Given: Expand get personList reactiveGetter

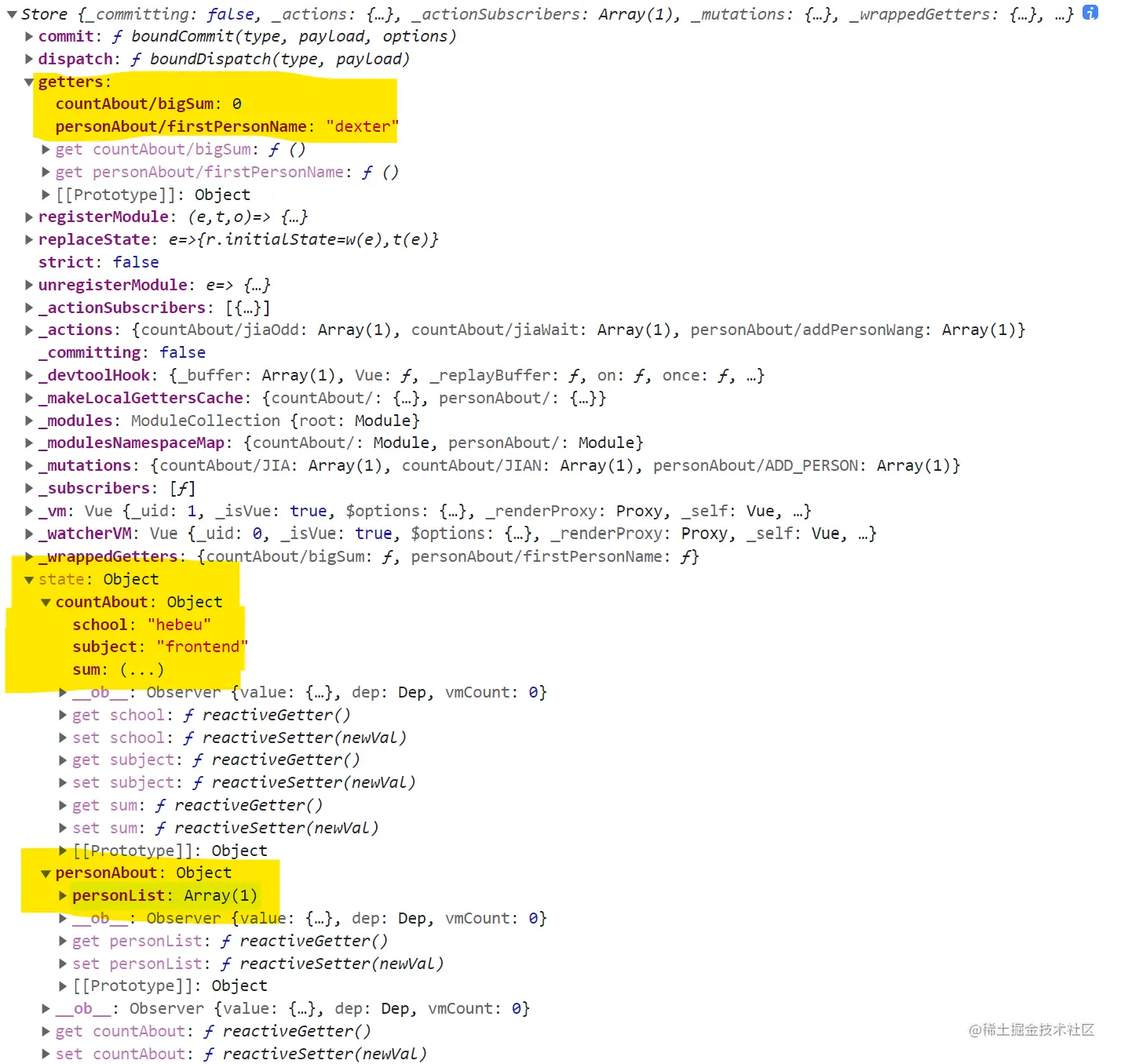Looking at the screenshot, I should point(64,941).
